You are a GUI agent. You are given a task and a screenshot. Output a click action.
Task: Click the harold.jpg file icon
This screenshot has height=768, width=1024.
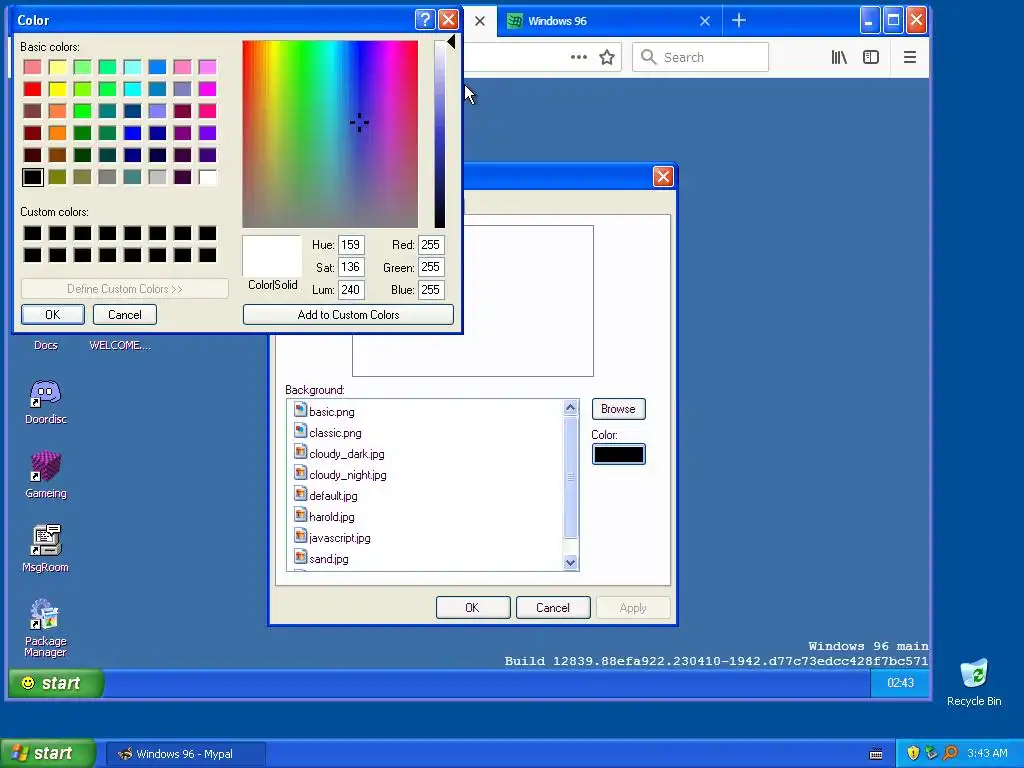point(300,515)
